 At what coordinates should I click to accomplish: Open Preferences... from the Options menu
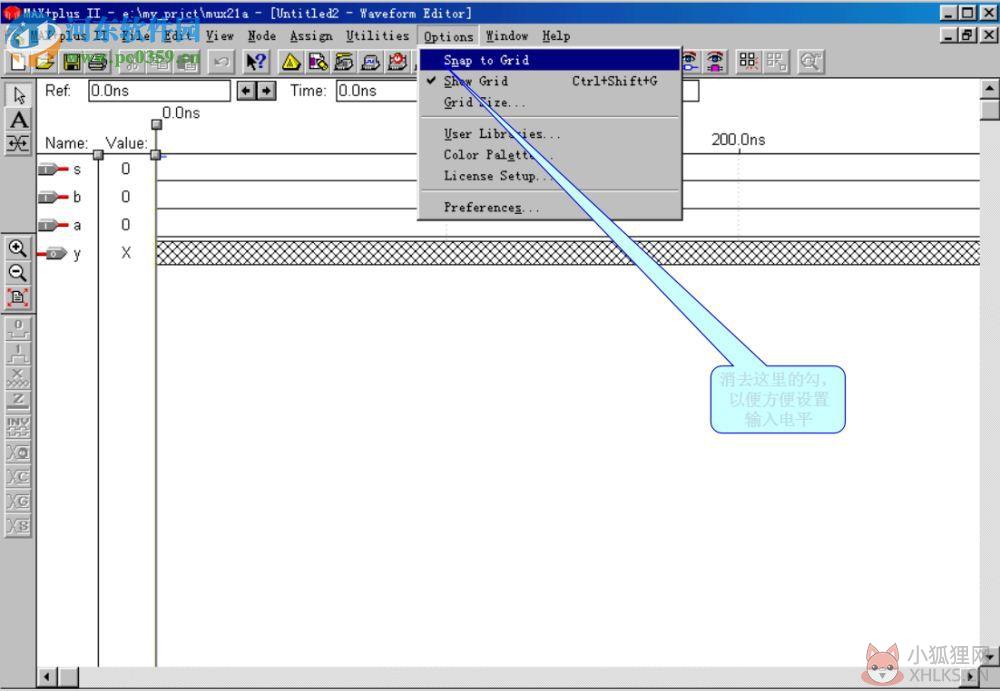click(550, 207)
